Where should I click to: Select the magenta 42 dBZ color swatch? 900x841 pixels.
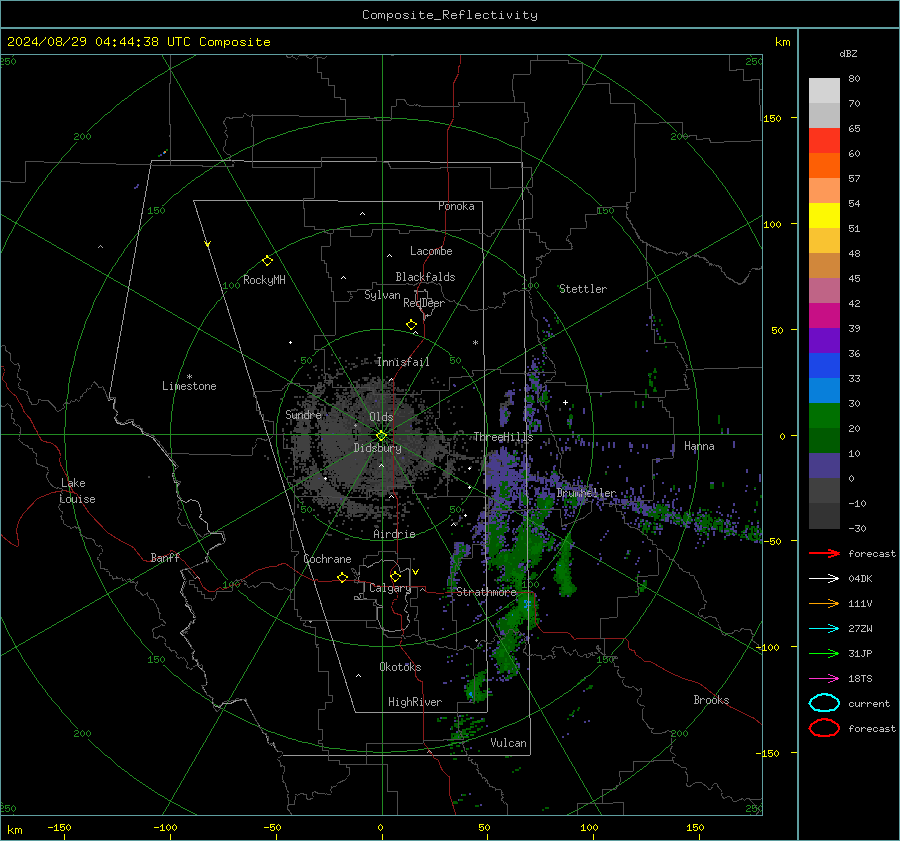click(x=824, y=315)
